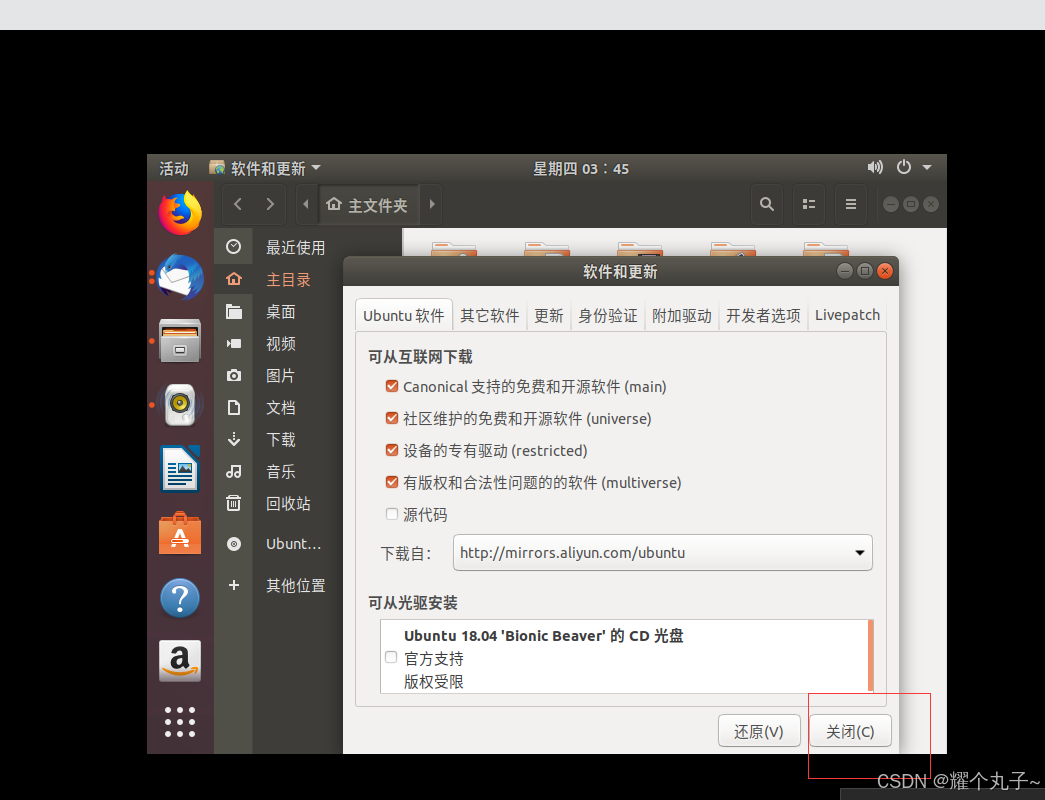Click the search icon in Files
This screenshot has width=1045, height=800.
[767, 204]
